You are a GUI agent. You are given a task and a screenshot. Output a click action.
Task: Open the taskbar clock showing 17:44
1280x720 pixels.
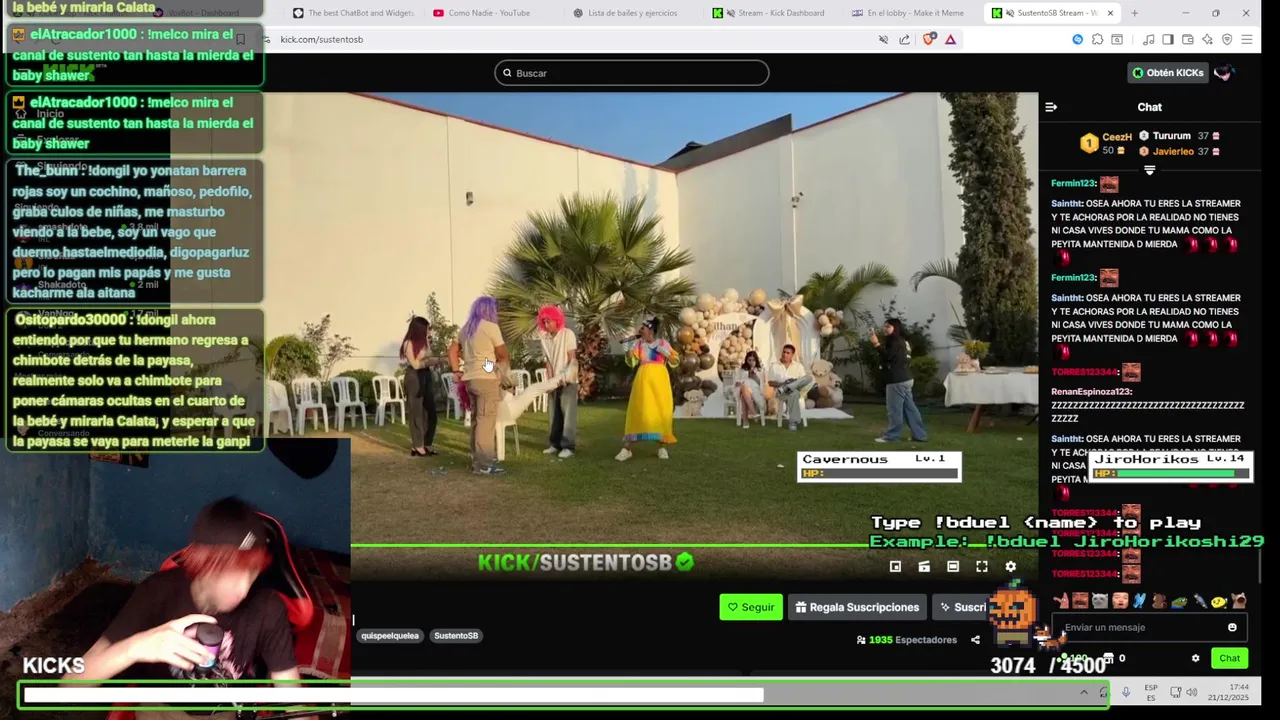tap(1228, 692)
